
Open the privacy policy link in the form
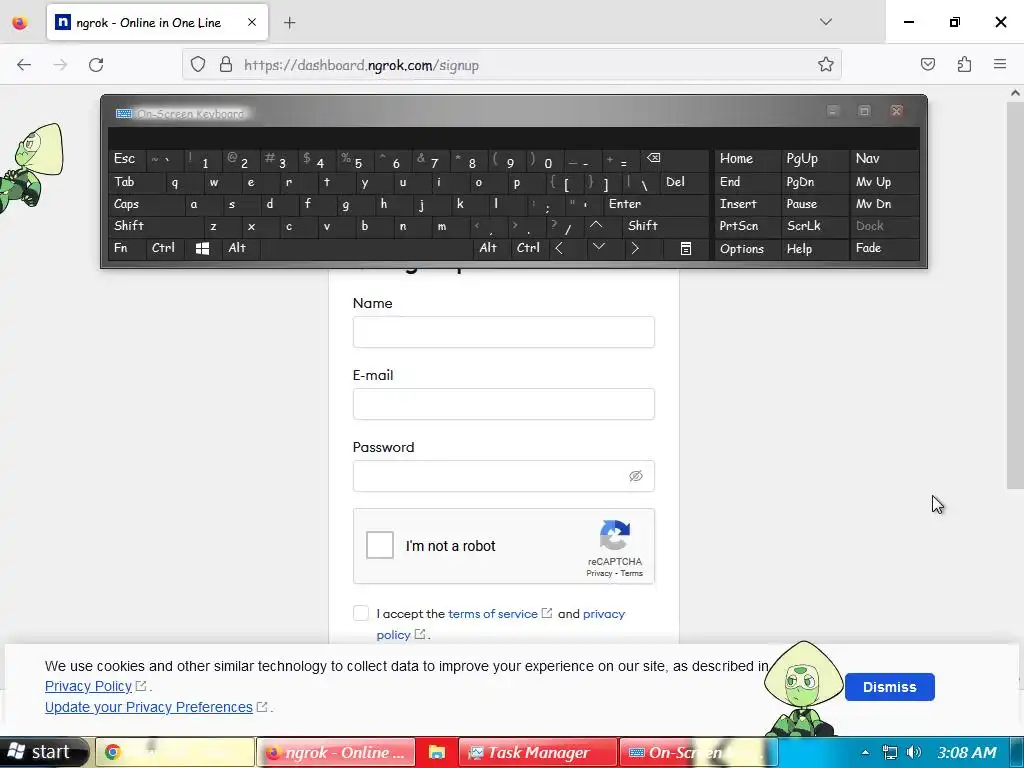[603, 614]
